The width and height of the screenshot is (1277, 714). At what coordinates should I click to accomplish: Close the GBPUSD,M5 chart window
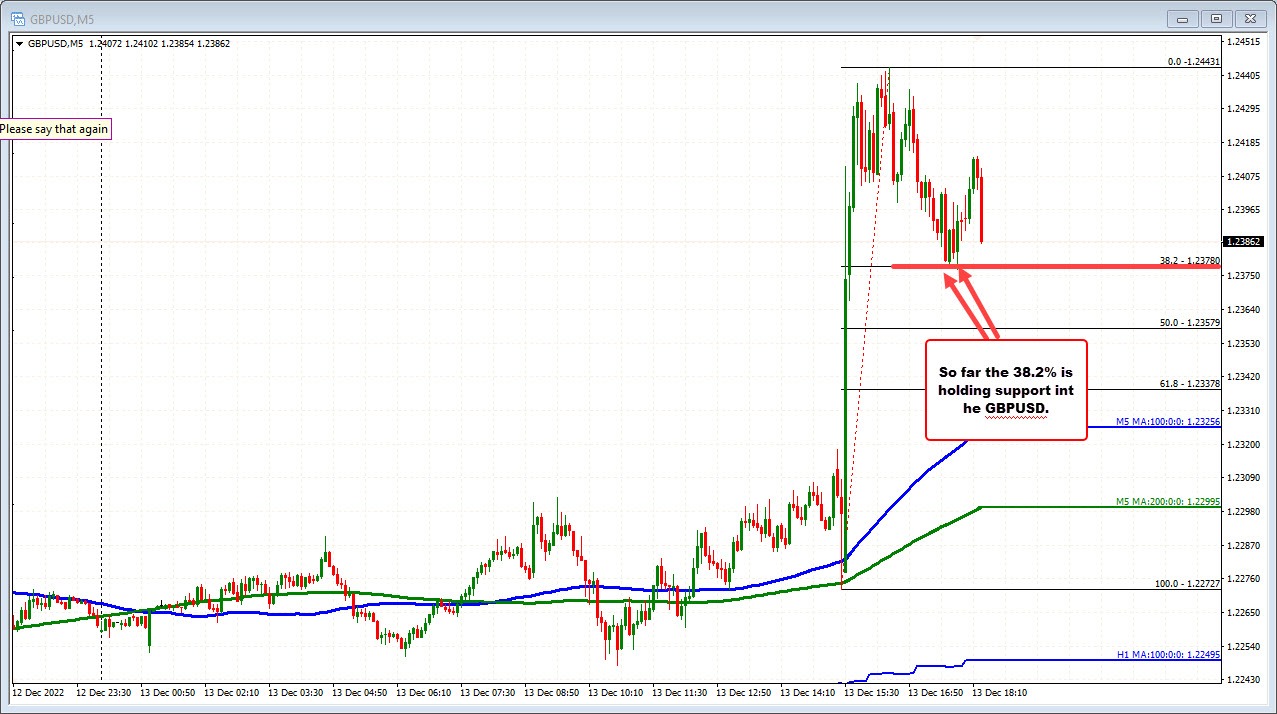coord(1249,17)
